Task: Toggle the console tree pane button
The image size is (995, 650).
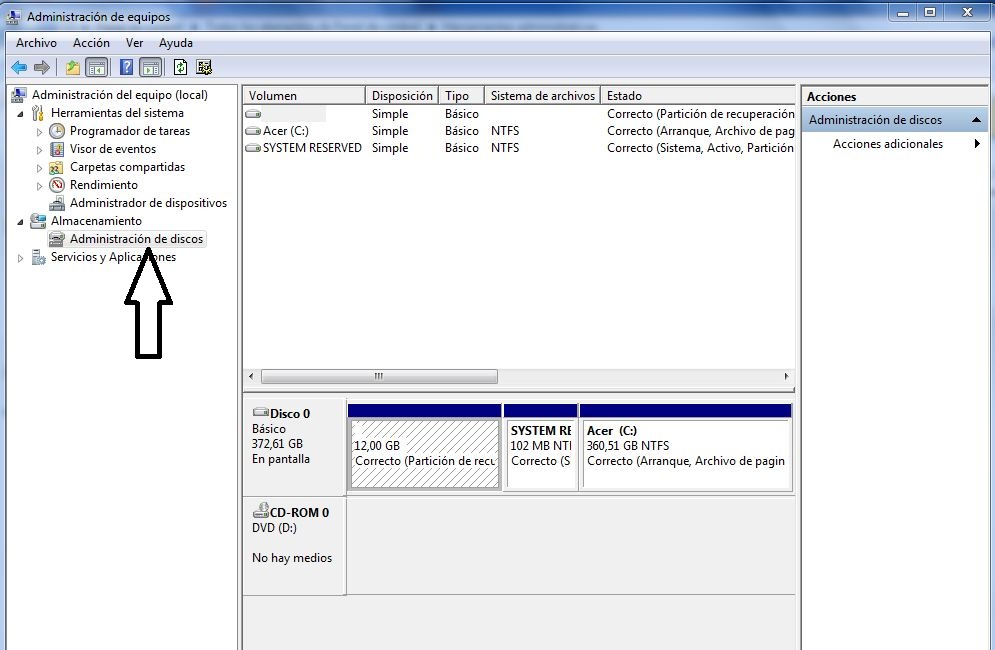Action: [96, 67]
